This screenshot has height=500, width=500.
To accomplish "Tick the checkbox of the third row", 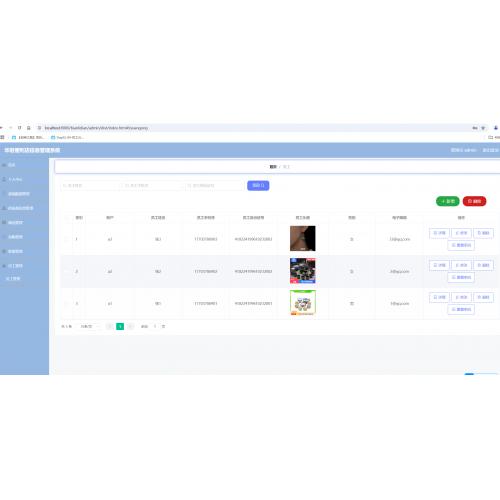I will 67,304.
